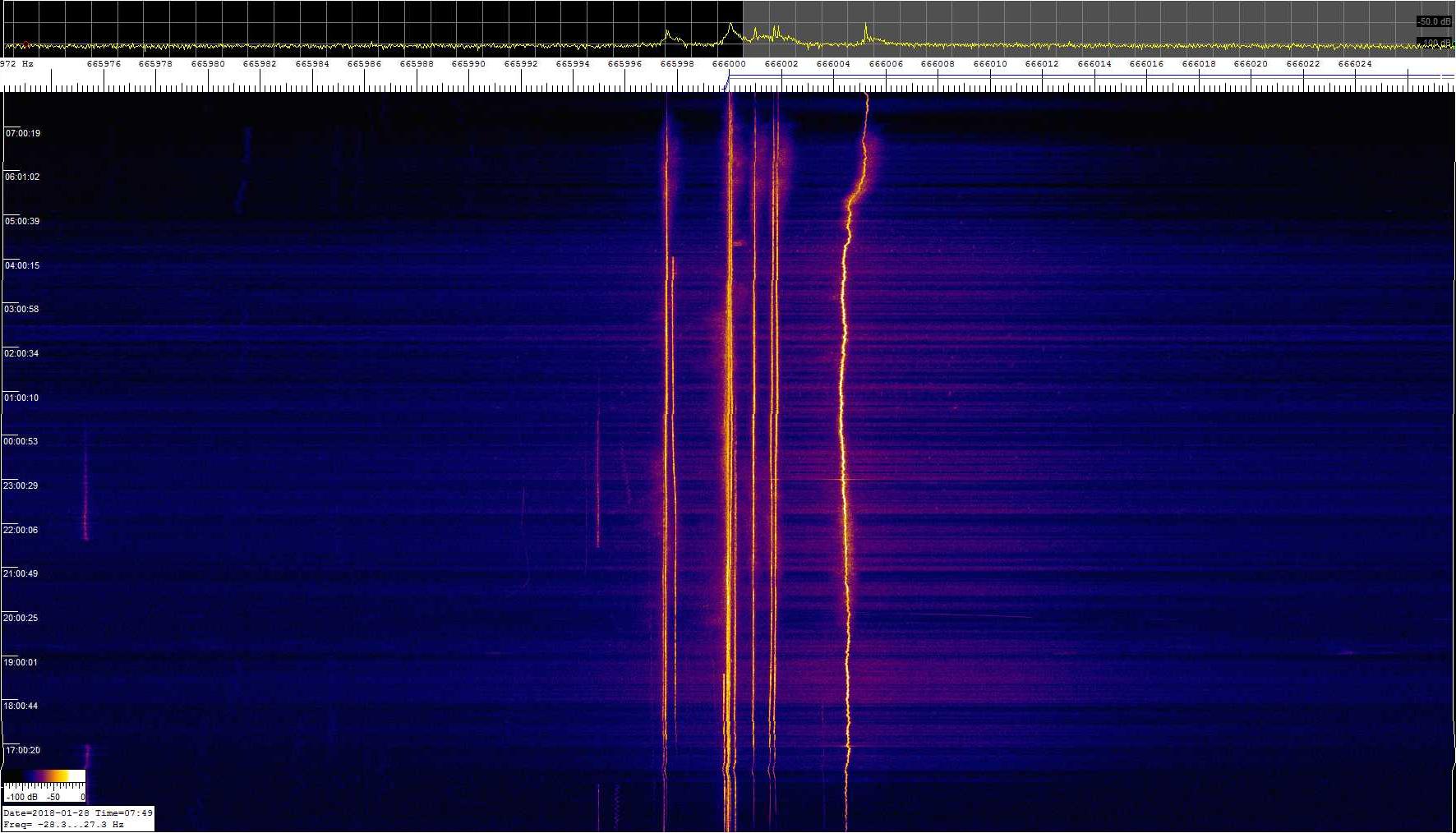Select the 666002 frequency label
This screenshot has height=833, width=1456.
[781, 64]
